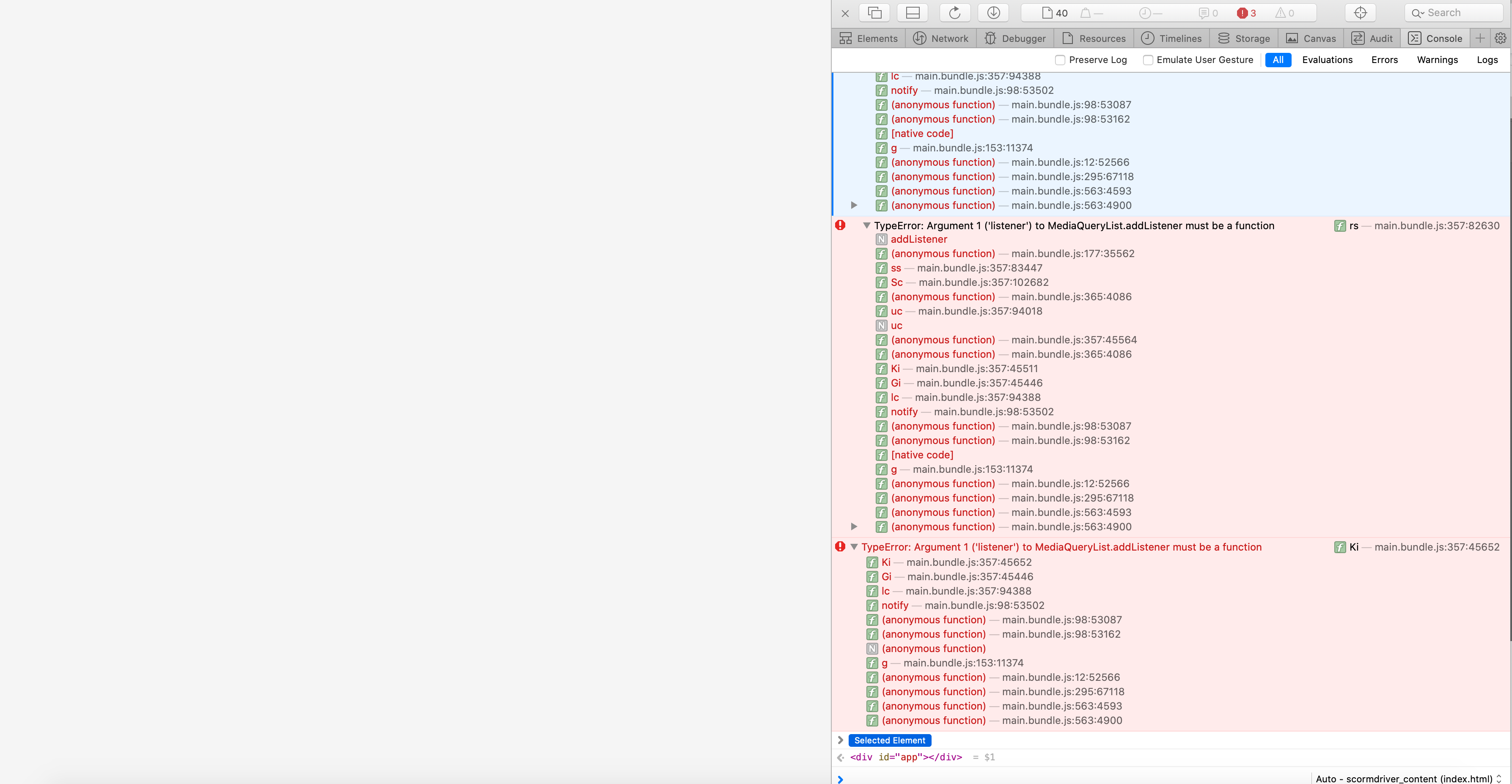Click the download web archive icon
Screen dimensions: 1512x784
coord(993,13)
